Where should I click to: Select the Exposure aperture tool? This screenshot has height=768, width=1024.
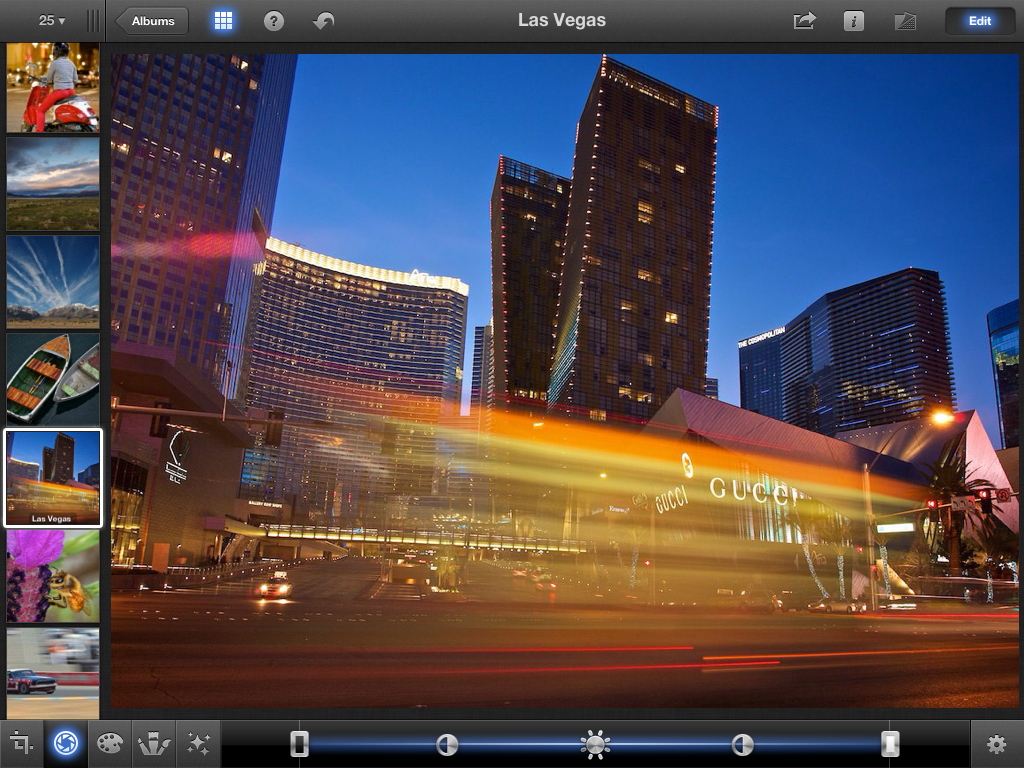65,744
